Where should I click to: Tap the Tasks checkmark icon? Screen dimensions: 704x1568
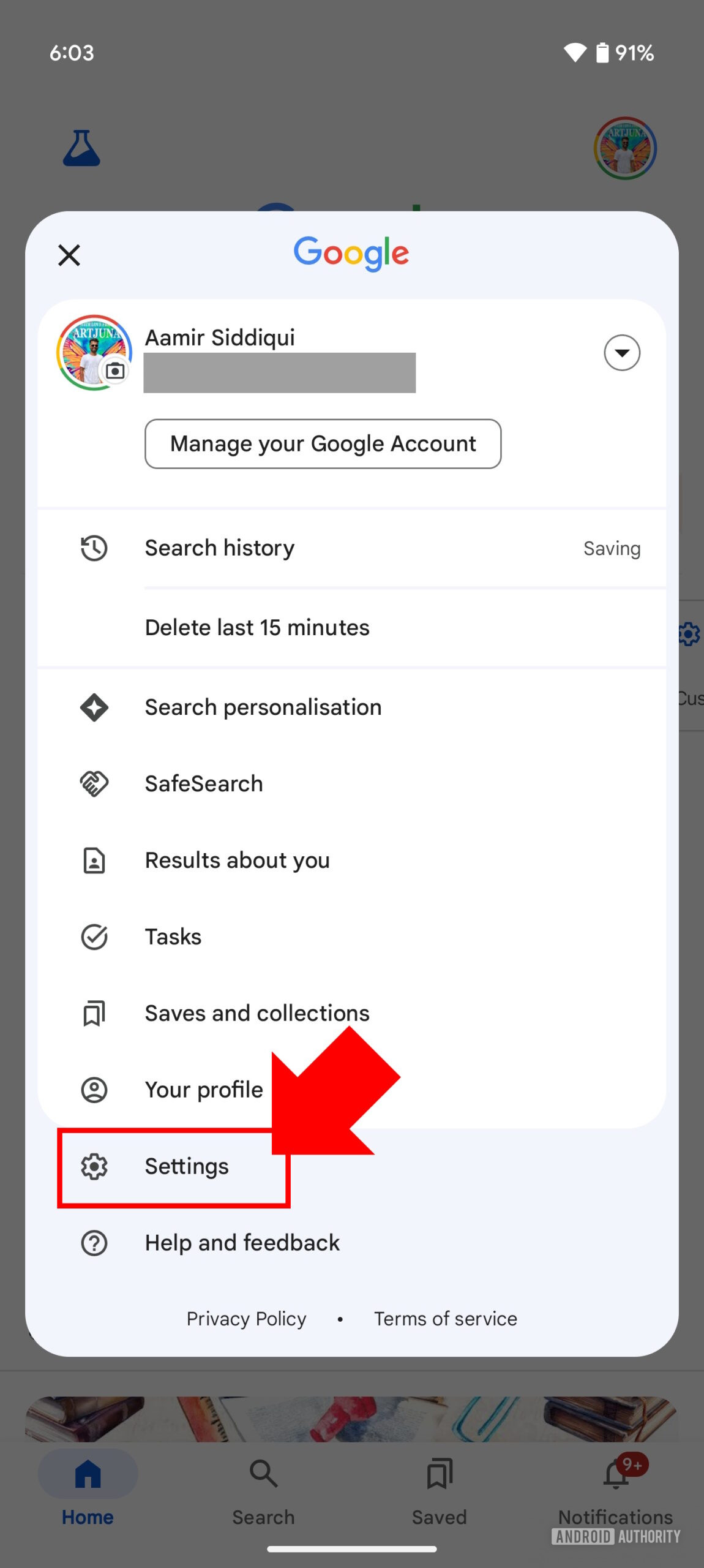tap(94, 937)
